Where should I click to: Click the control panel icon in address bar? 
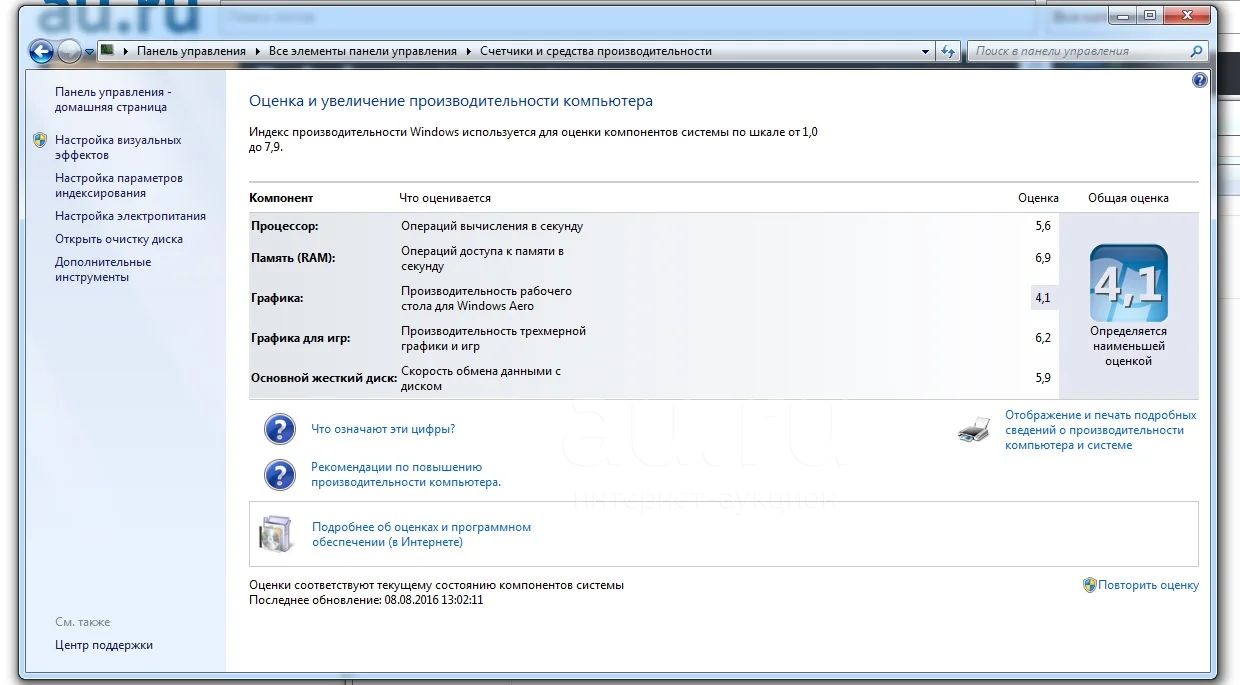click(x=107, y=51)
